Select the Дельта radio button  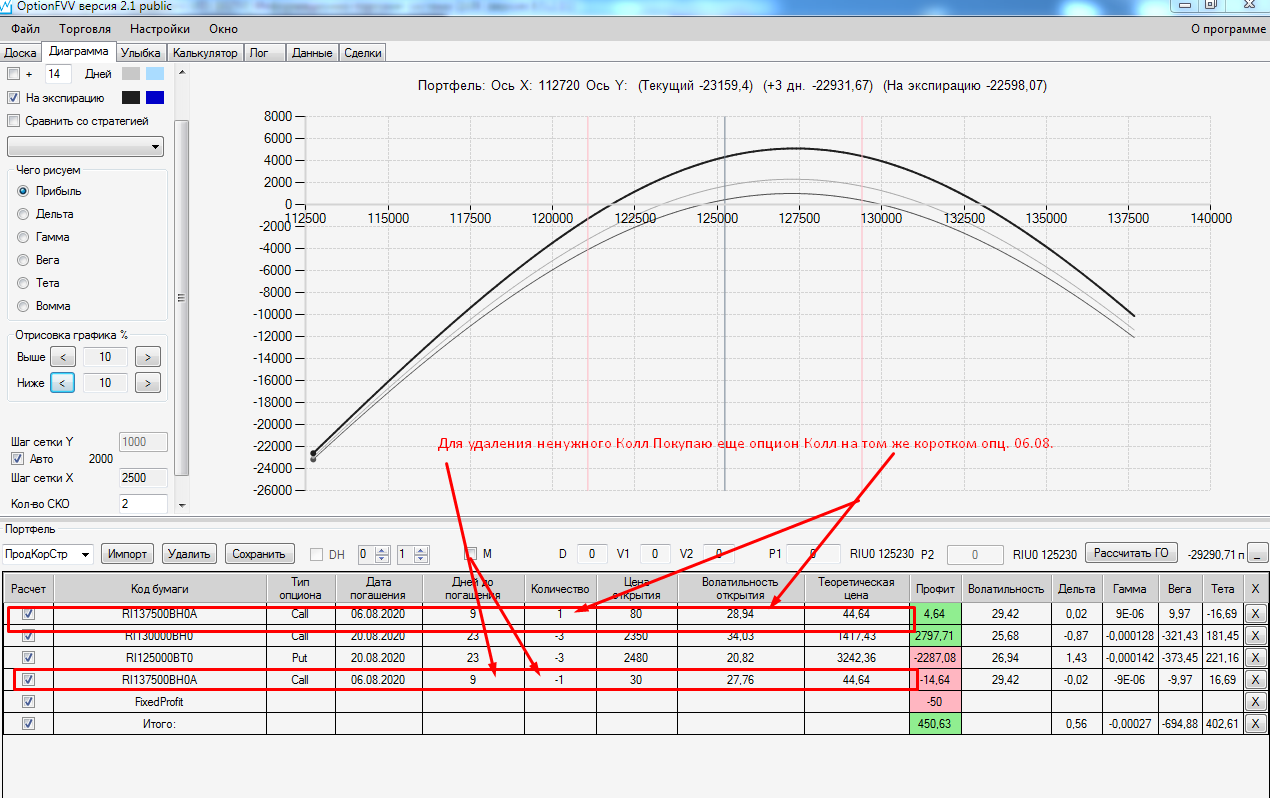24,214
